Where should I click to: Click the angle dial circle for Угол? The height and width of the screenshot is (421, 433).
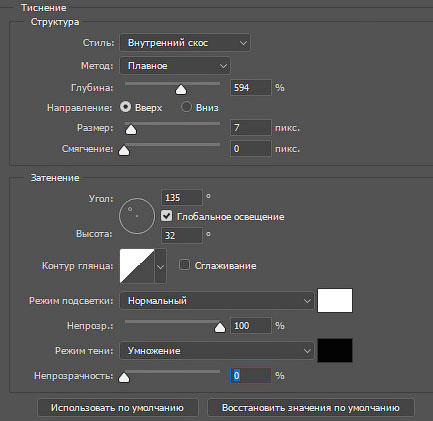[137, 216]
